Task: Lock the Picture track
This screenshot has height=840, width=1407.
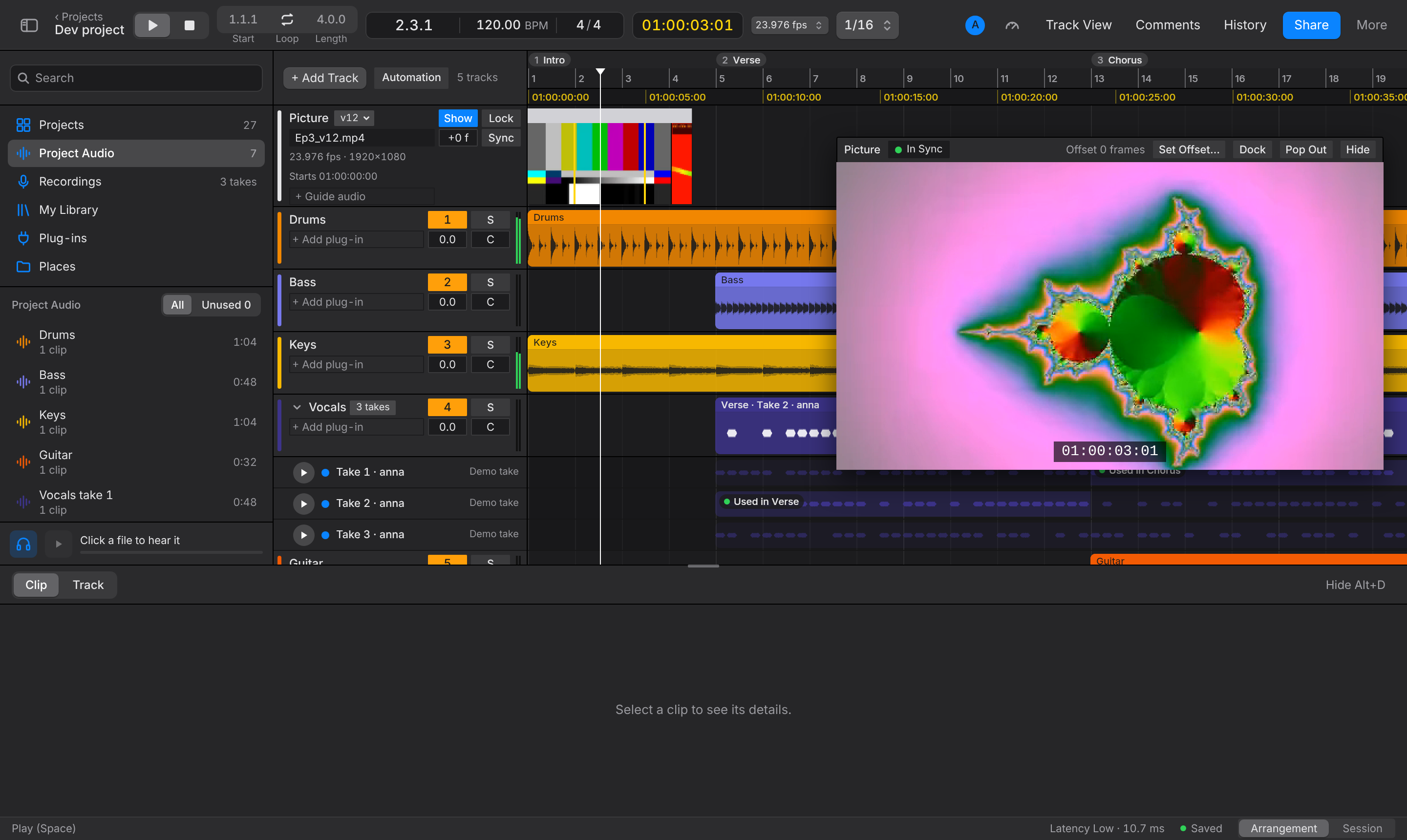Action: pyautogui.click(x=501, y=118)
